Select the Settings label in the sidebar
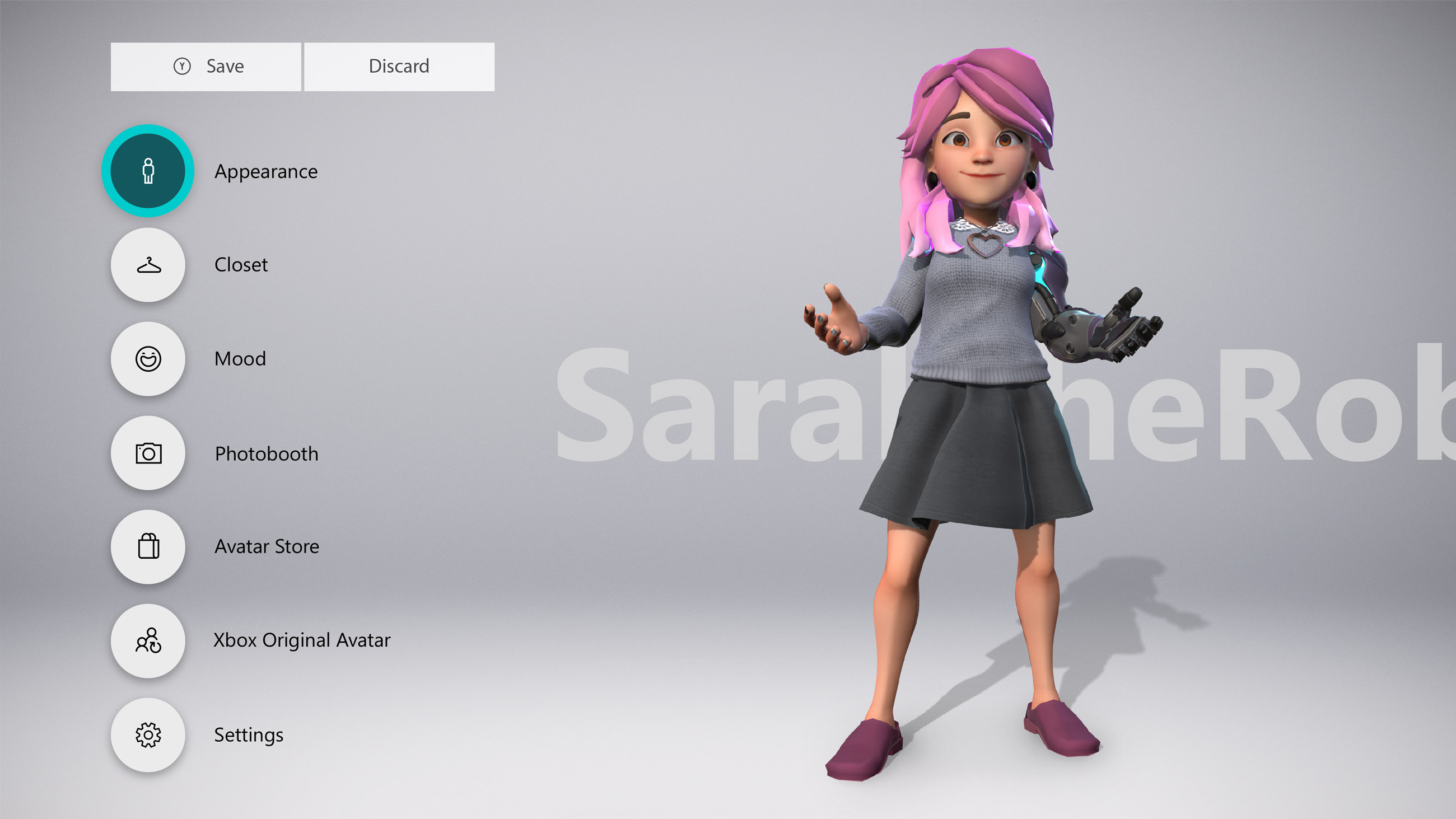The width and height of the screenshot is (1456, 819). 249,735
